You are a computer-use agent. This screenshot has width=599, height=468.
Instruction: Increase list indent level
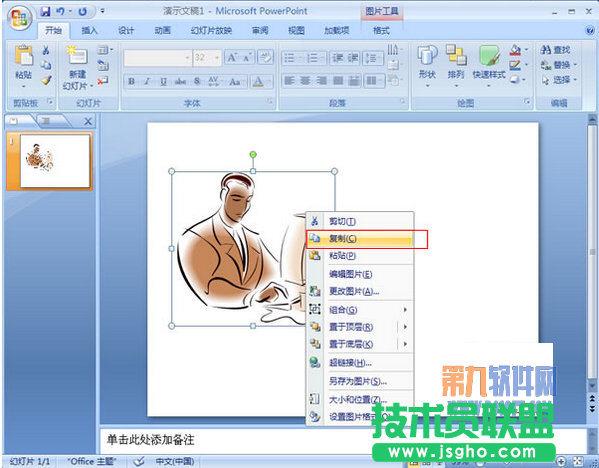point(352,58)
